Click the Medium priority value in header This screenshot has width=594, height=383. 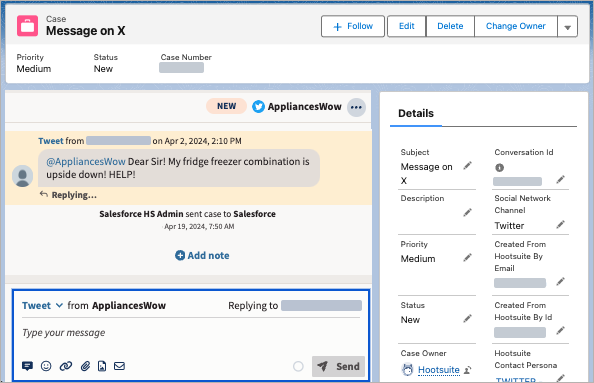[x=34, y=69]
